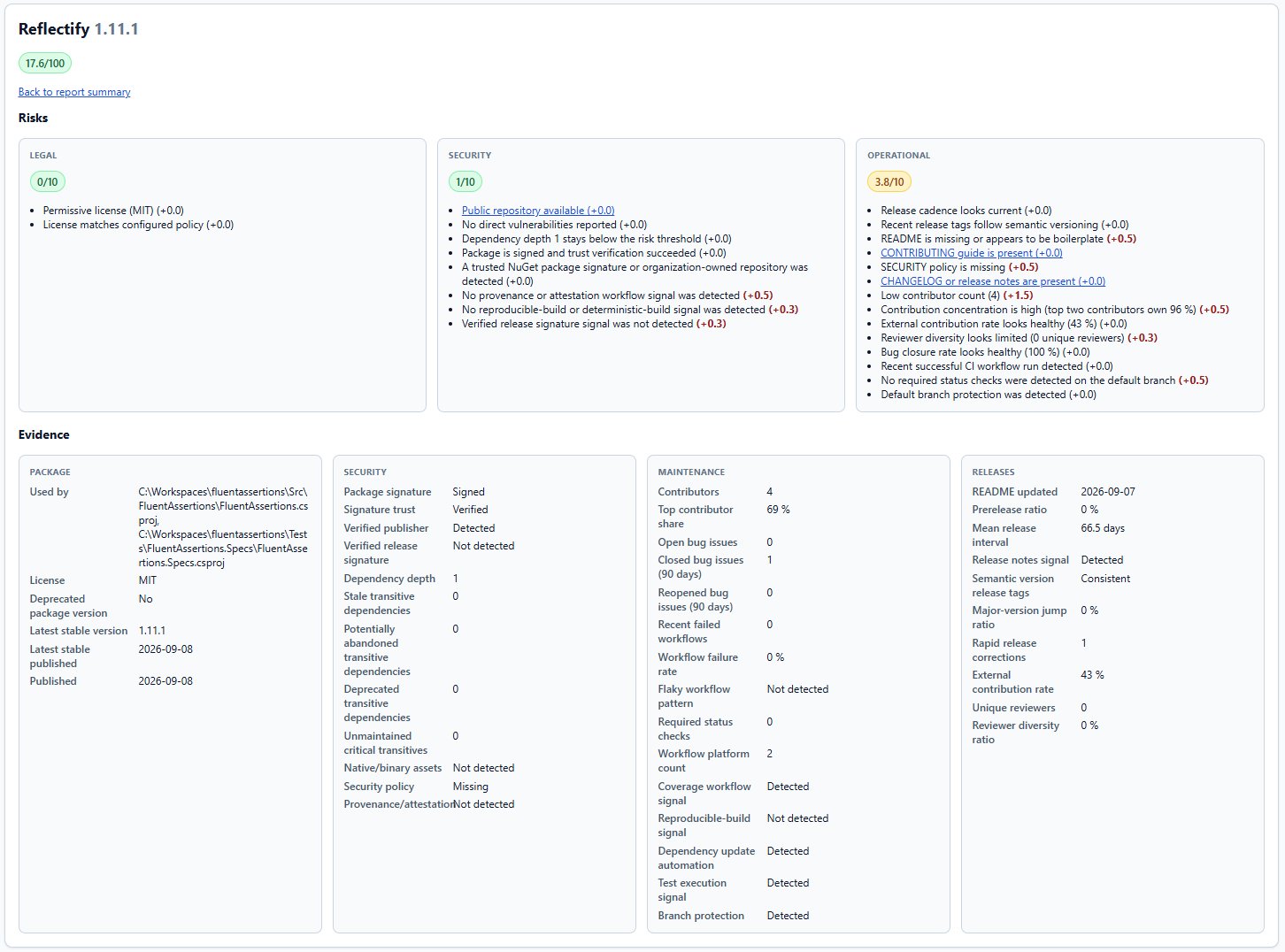
Task: Select Bug closure rate looks healthy item
Action: coord(985,352)
